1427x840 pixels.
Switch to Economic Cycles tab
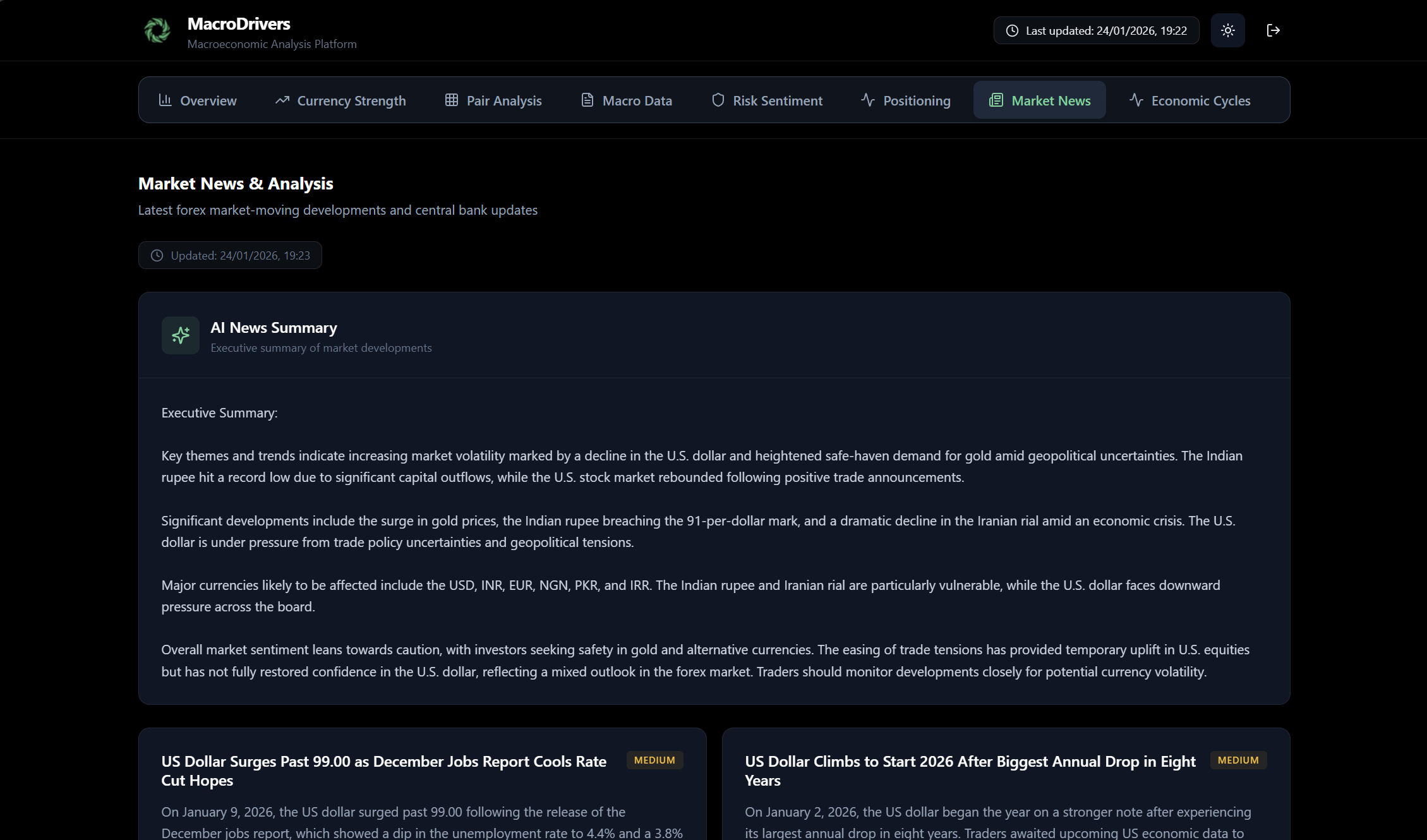(x=1189, y=100)
